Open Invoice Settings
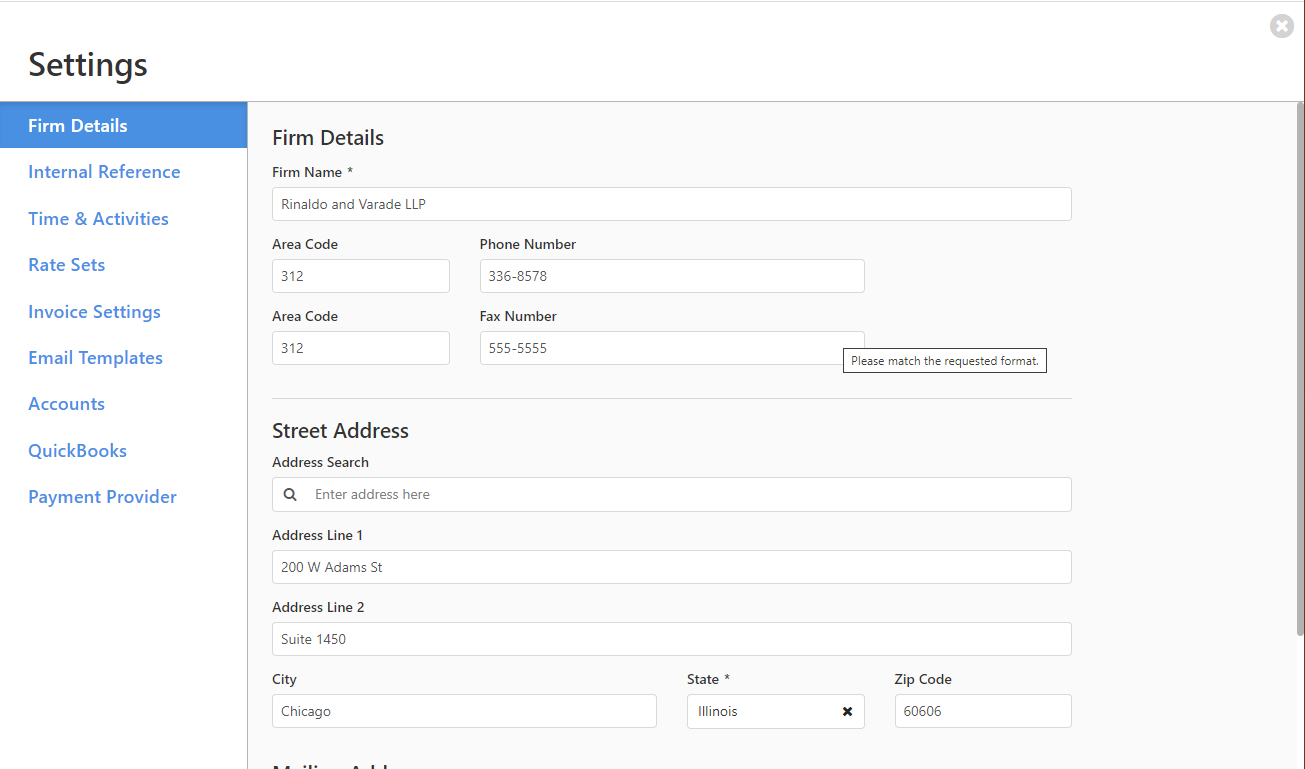Image resolution: width=1305 pixels, height=769 pixels. point(94,311)
